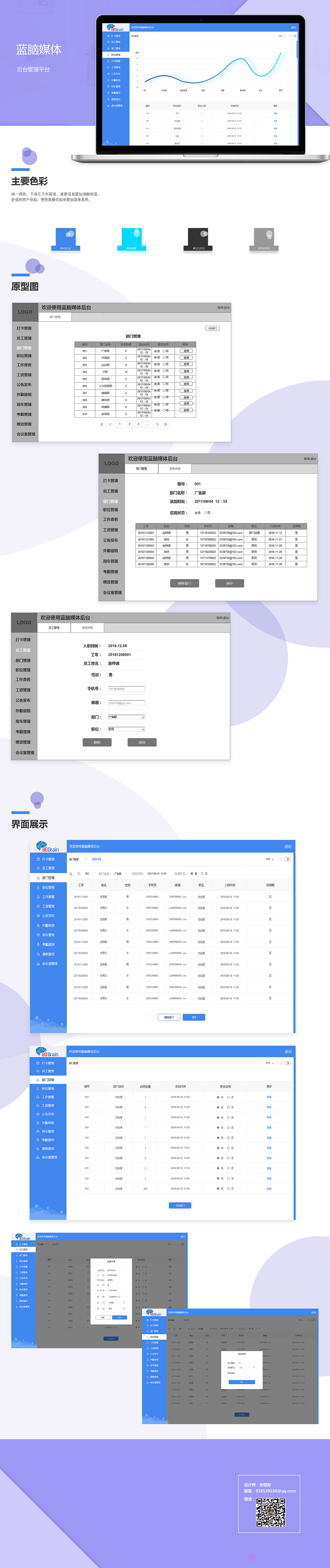Image resolution: width=330 pixels, height=1568 pixels.
Task: Click 部门管理 icon in blue department-list mockup sidebar
Action: [38, 1080]
